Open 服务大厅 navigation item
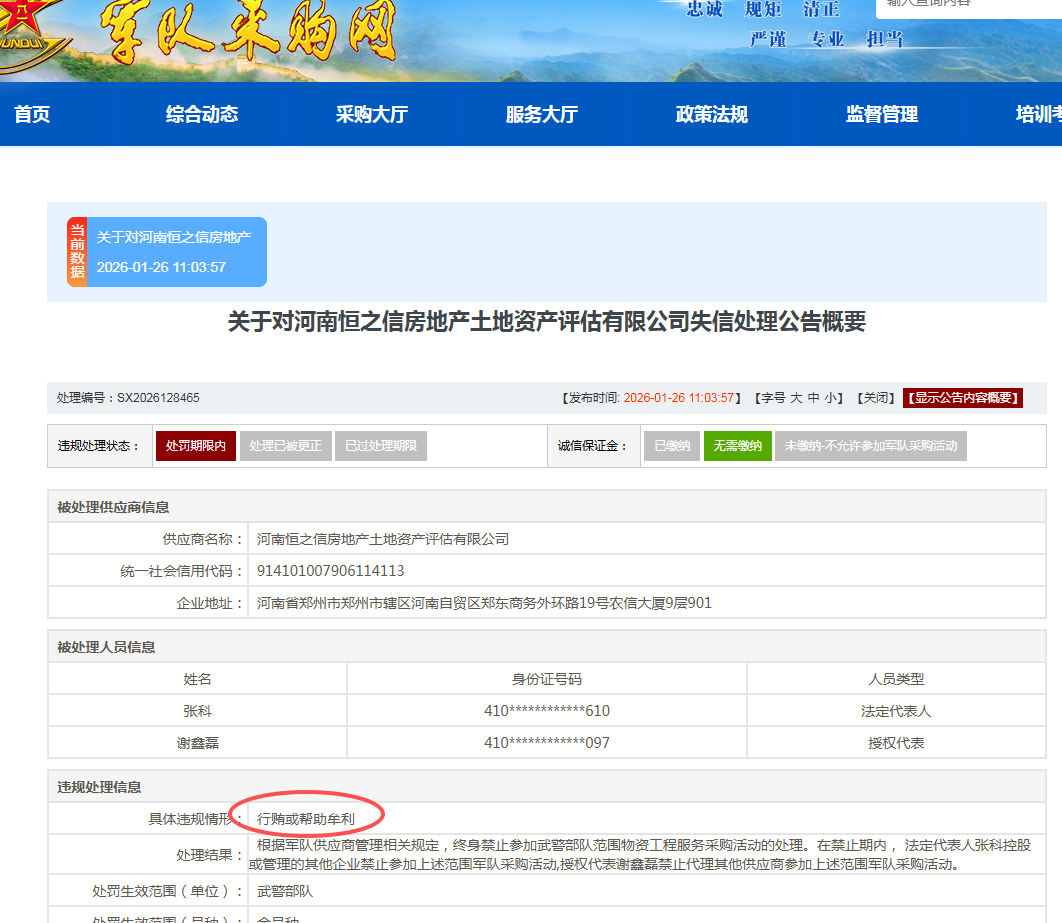Viewport: 1062px width, 923px height. 542,114
